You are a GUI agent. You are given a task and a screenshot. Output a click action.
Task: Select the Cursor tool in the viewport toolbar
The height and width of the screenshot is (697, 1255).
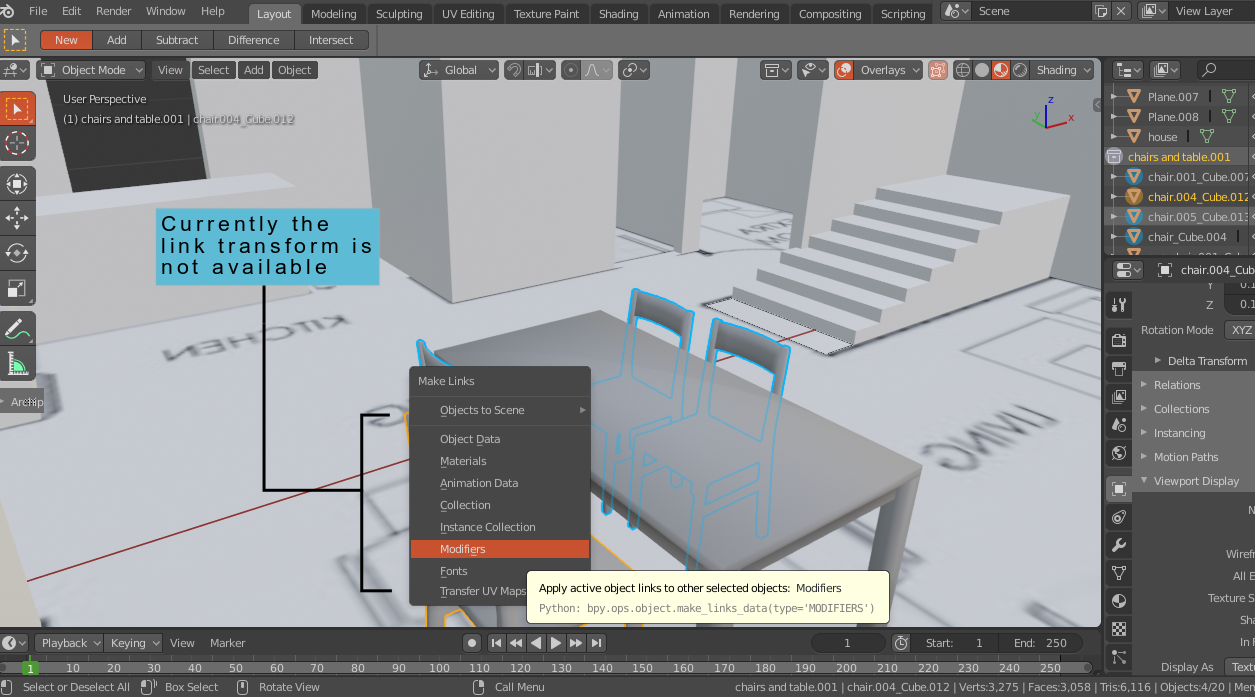pyautogui.click(x=17, y=143)
